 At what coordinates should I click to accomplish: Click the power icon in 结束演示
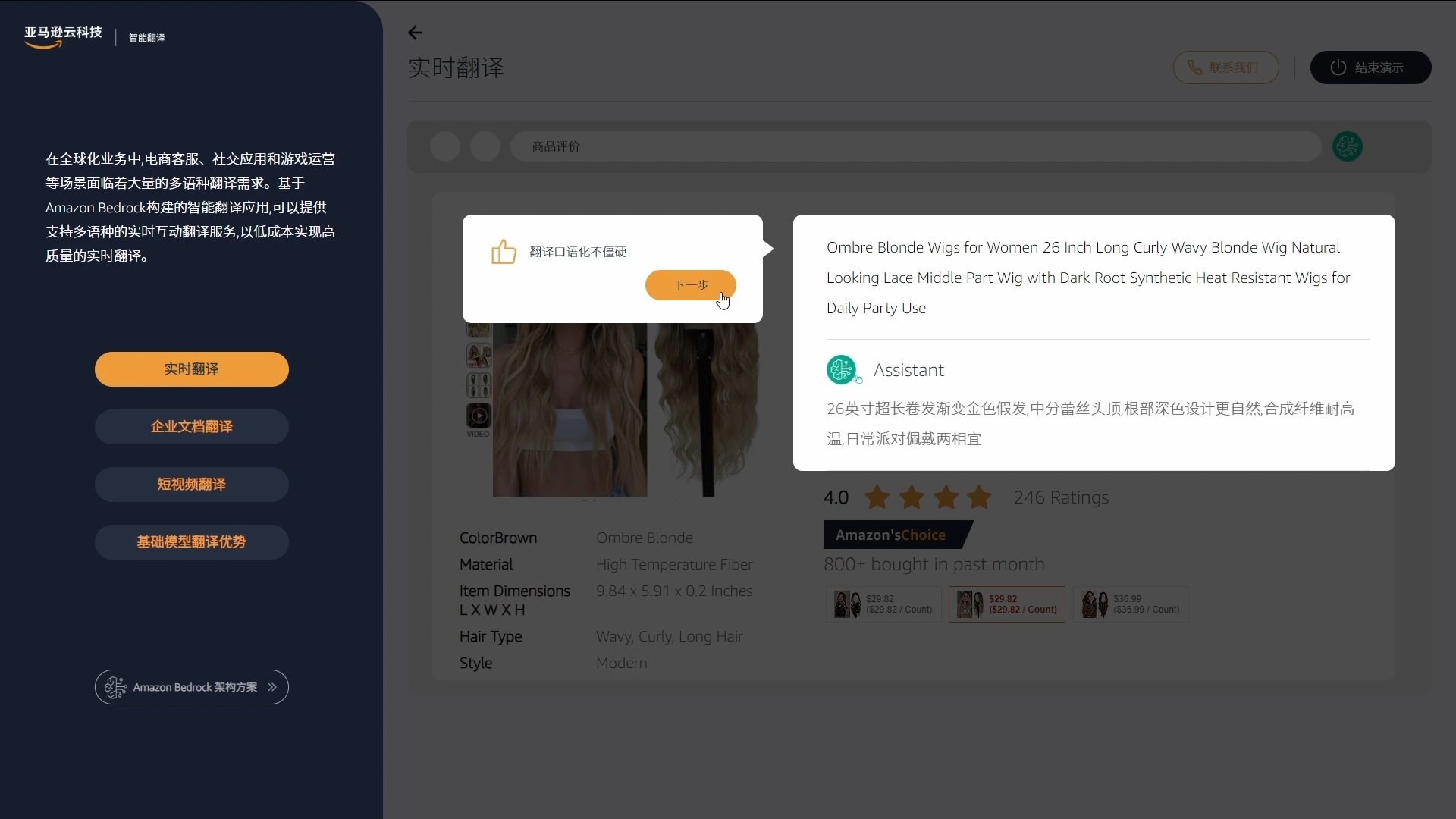pos(1338,67)
